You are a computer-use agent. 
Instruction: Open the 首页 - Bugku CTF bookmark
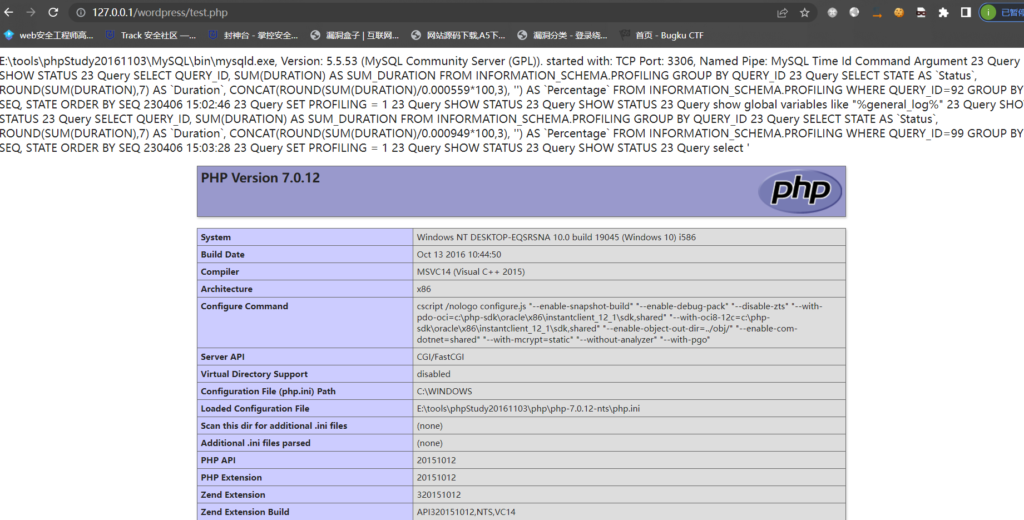point(661,35)
